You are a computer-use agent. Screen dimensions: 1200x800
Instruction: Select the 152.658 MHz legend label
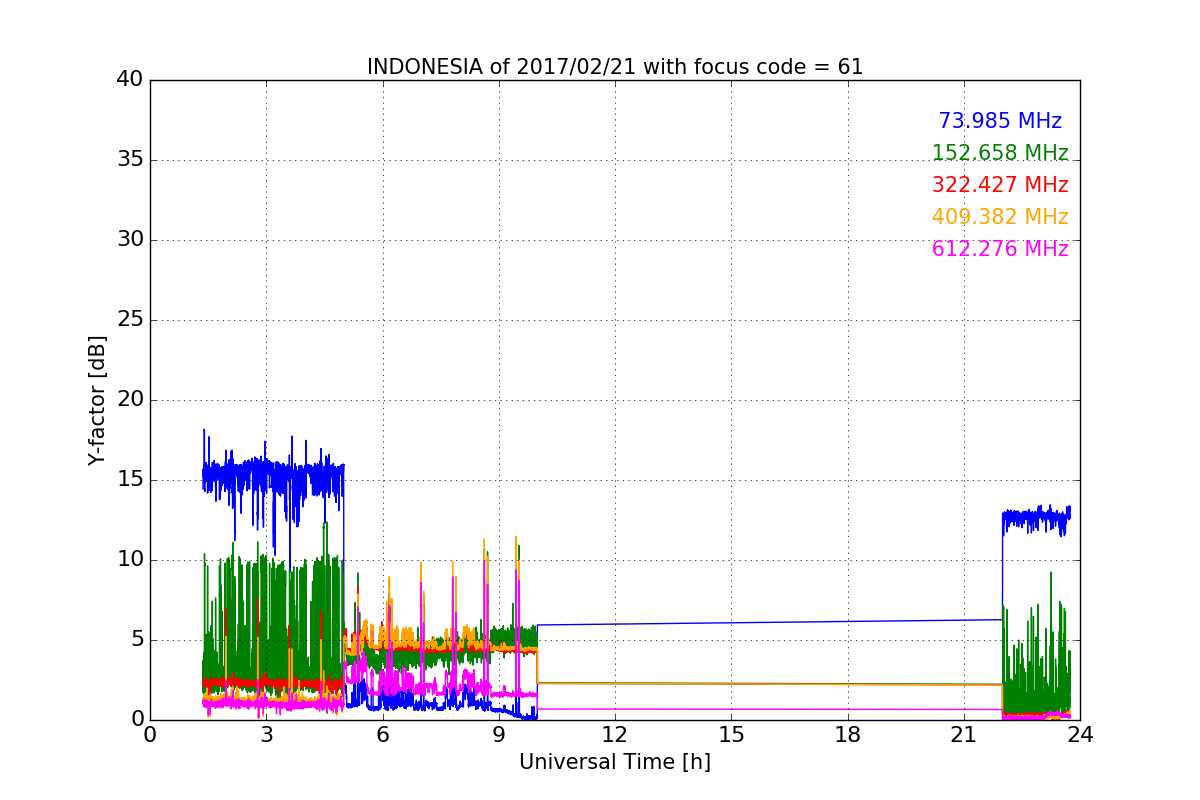[x=1000, y=153]
